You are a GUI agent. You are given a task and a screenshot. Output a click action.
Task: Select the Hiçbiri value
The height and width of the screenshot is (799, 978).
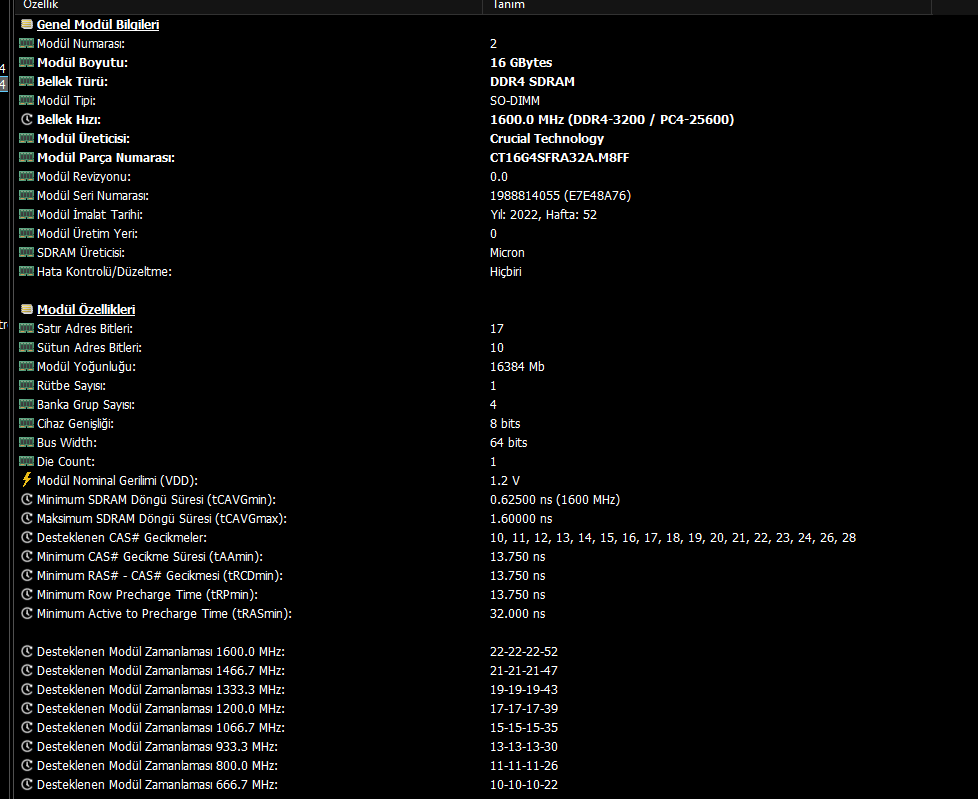[505, 271]
